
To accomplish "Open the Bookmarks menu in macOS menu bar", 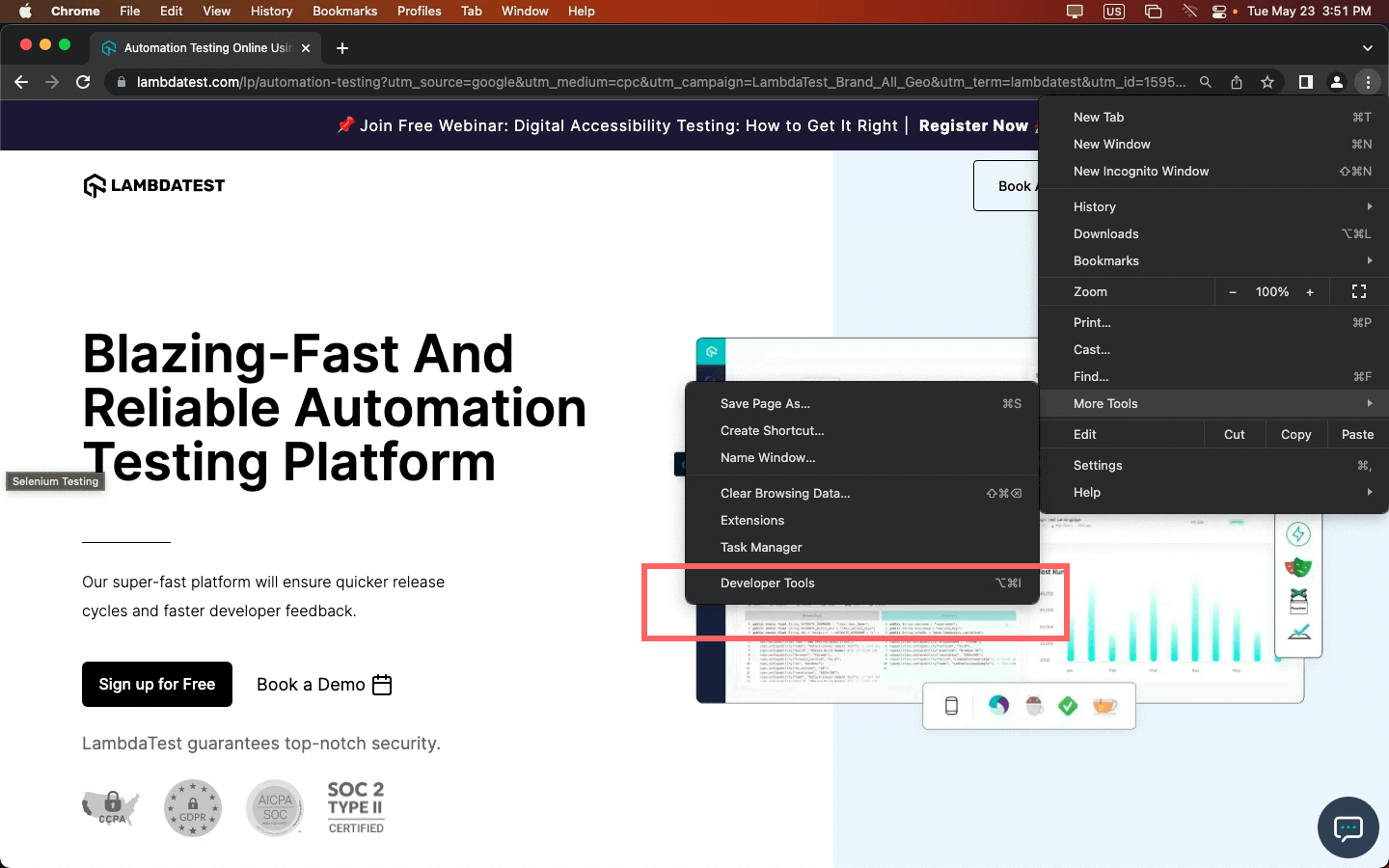I will point(344,11).
